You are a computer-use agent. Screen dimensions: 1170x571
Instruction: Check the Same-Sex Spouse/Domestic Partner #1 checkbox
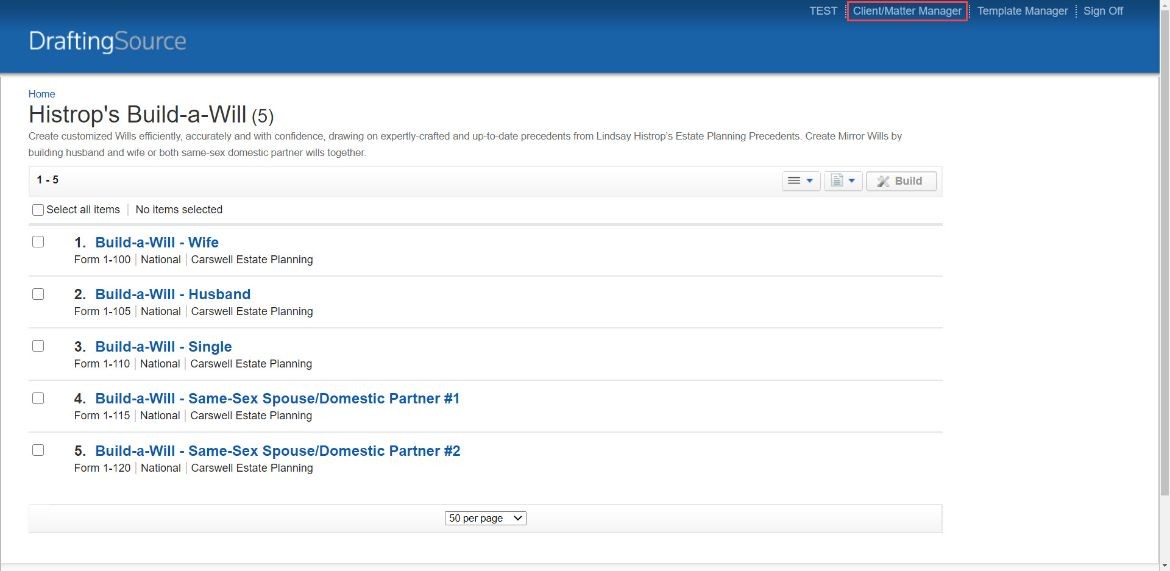pos(38,398)
